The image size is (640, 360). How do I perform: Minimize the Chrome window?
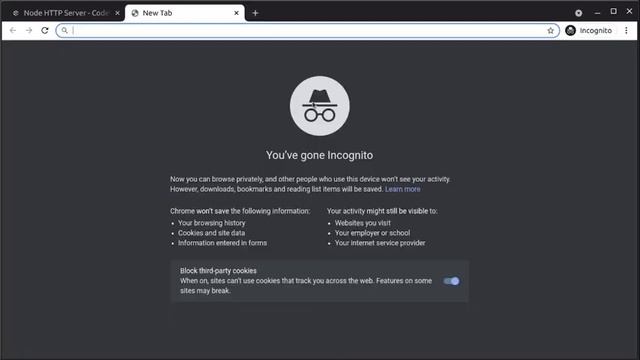point(597,13)
